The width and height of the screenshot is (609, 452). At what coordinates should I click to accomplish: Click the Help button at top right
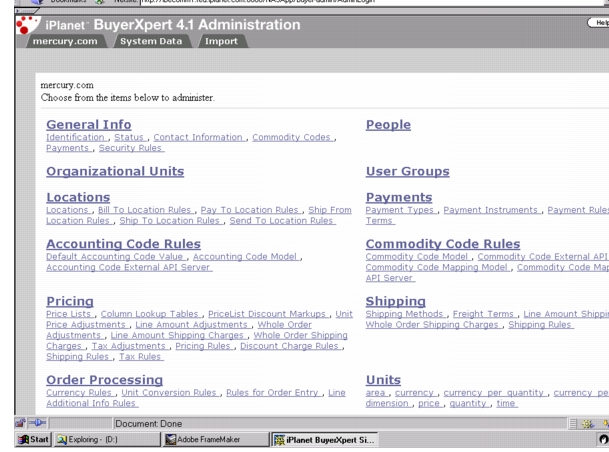pos(599,23)
